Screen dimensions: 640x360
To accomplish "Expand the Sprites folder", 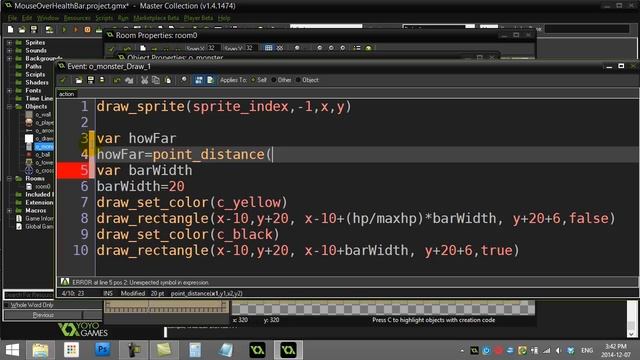I will (x=9, y=42).
